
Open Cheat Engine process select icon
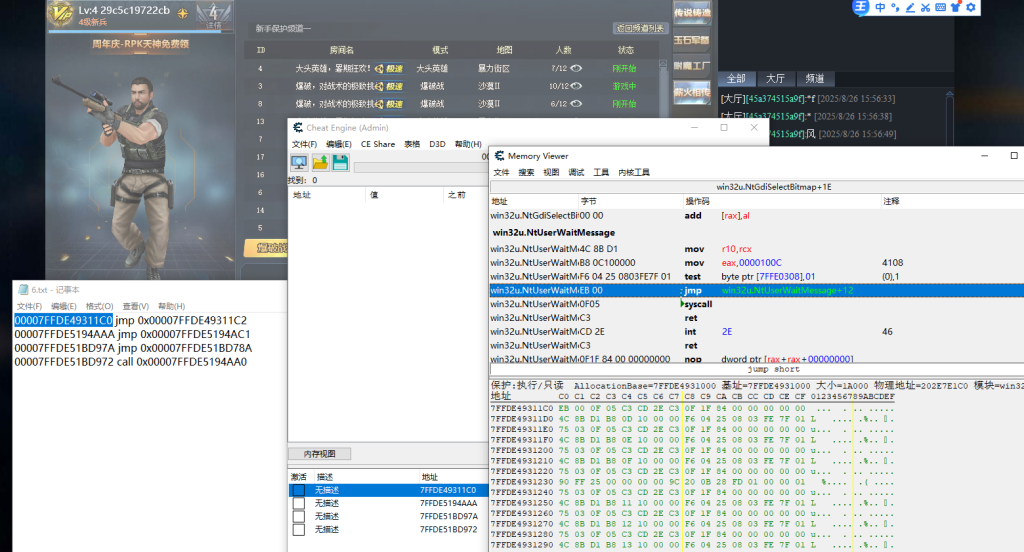tap(299, 163)
